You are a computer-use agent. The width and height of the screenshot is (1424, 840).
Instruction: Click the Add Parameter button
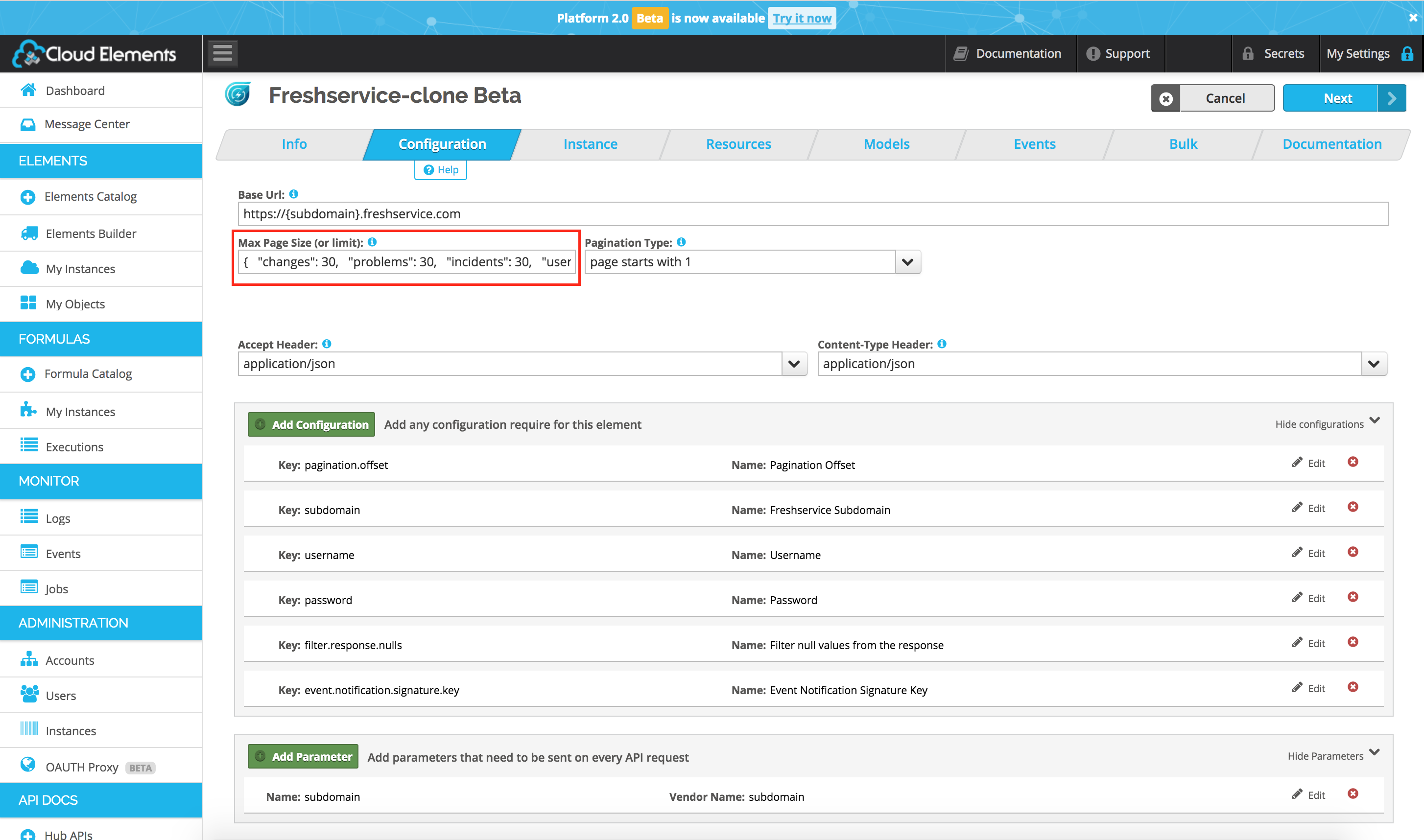click(x=303, y=757)
